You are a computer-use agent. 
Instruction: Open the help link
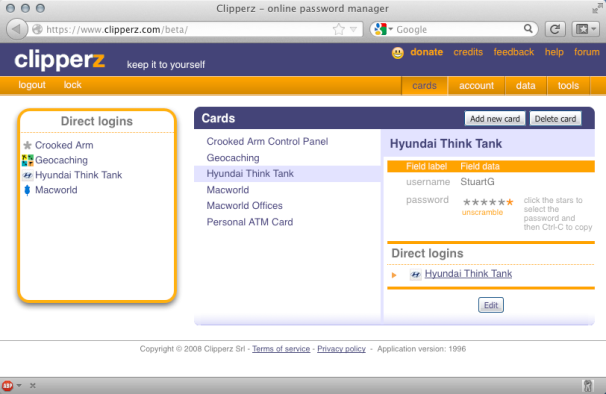pyautogui.click(x=554, y=52)
